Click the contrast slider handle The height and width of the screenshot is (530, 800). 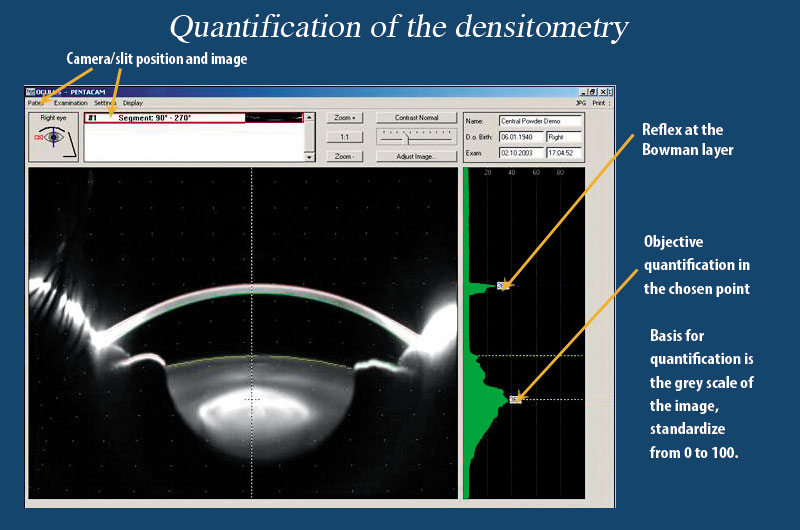click(408, 139)
